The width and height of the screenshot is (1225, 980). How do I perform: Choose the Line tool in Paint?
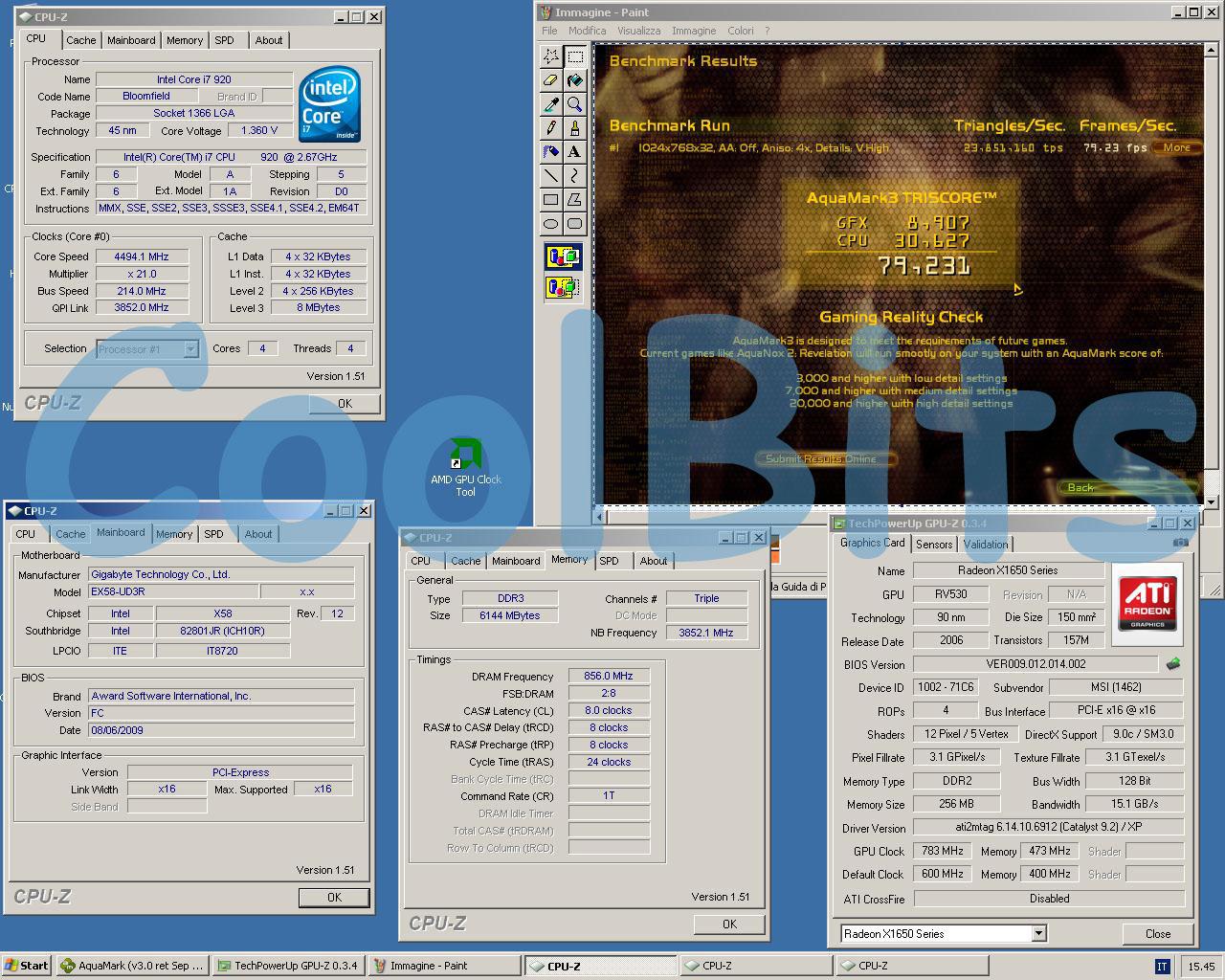551,175
